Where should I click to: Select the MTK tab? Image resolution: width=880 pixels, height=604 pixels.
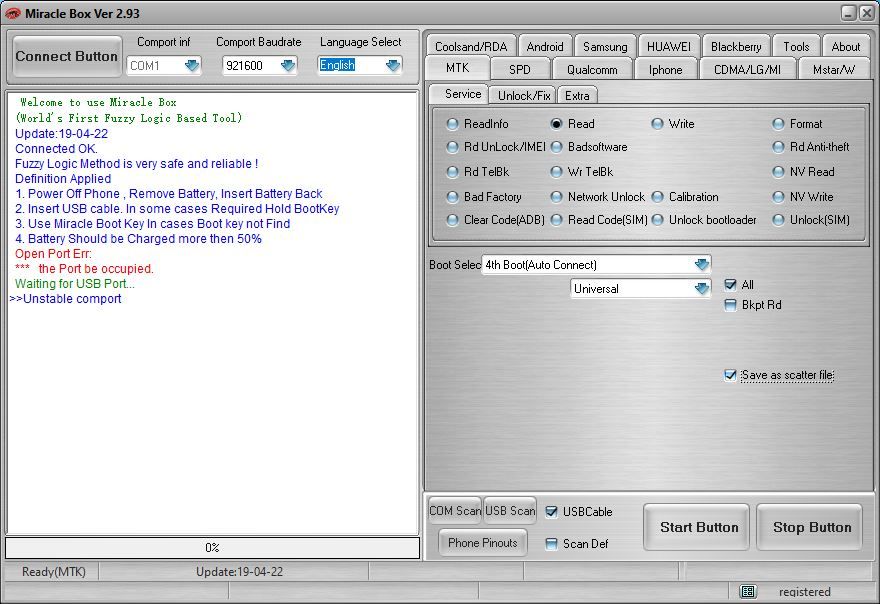coord(457,68)
